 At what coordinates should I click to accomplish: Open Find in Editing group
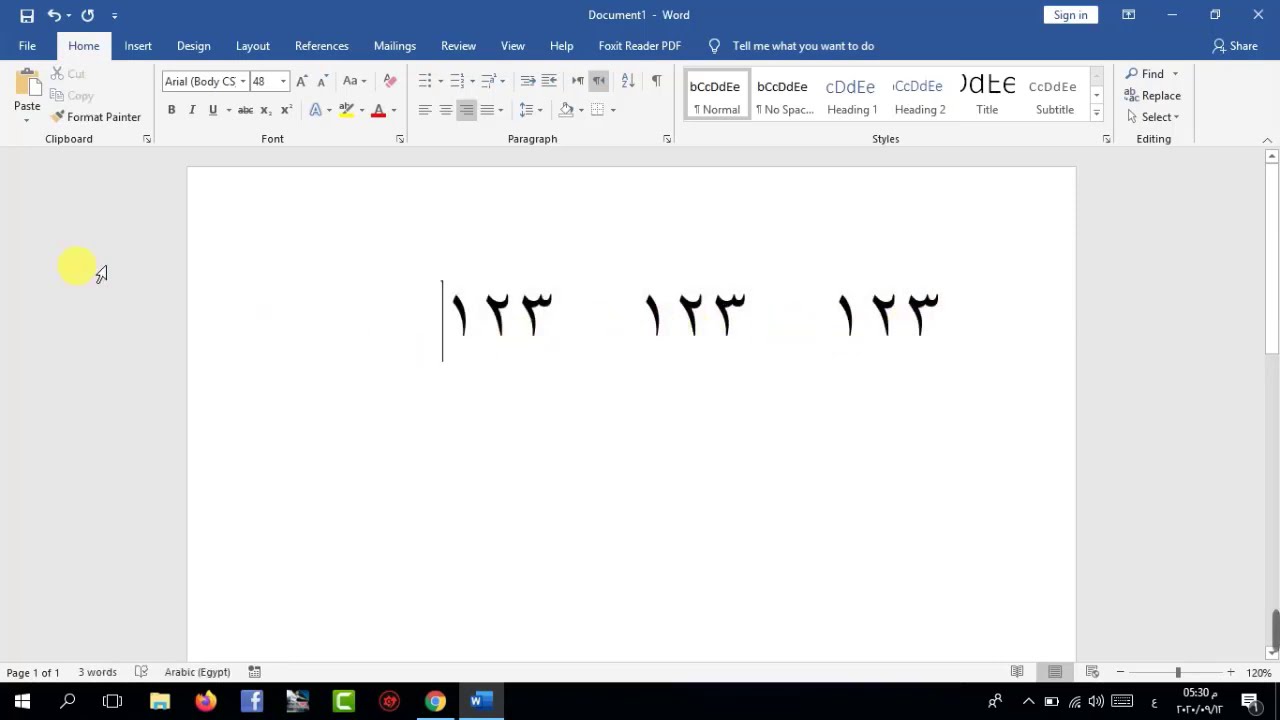[1145, 74]
